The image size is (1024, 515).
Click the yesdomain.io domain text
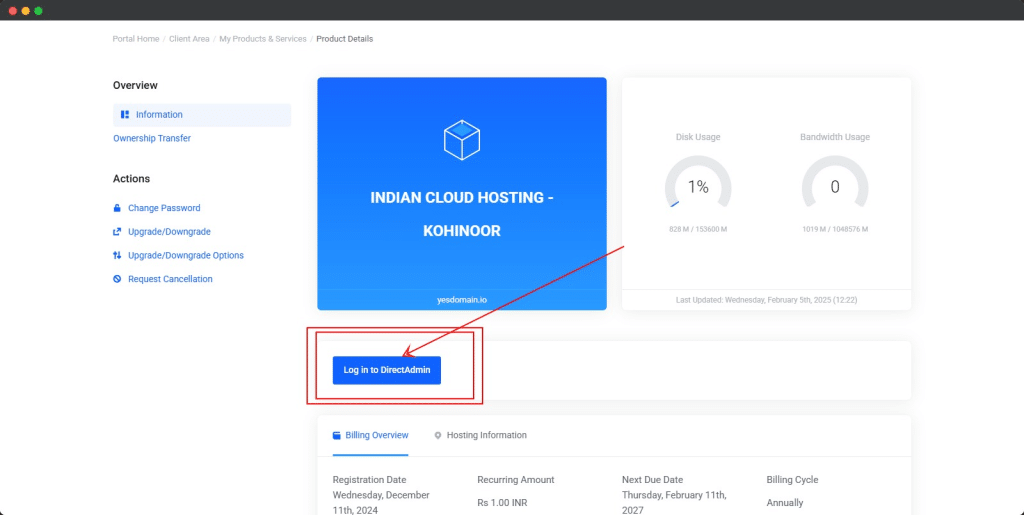462,300
